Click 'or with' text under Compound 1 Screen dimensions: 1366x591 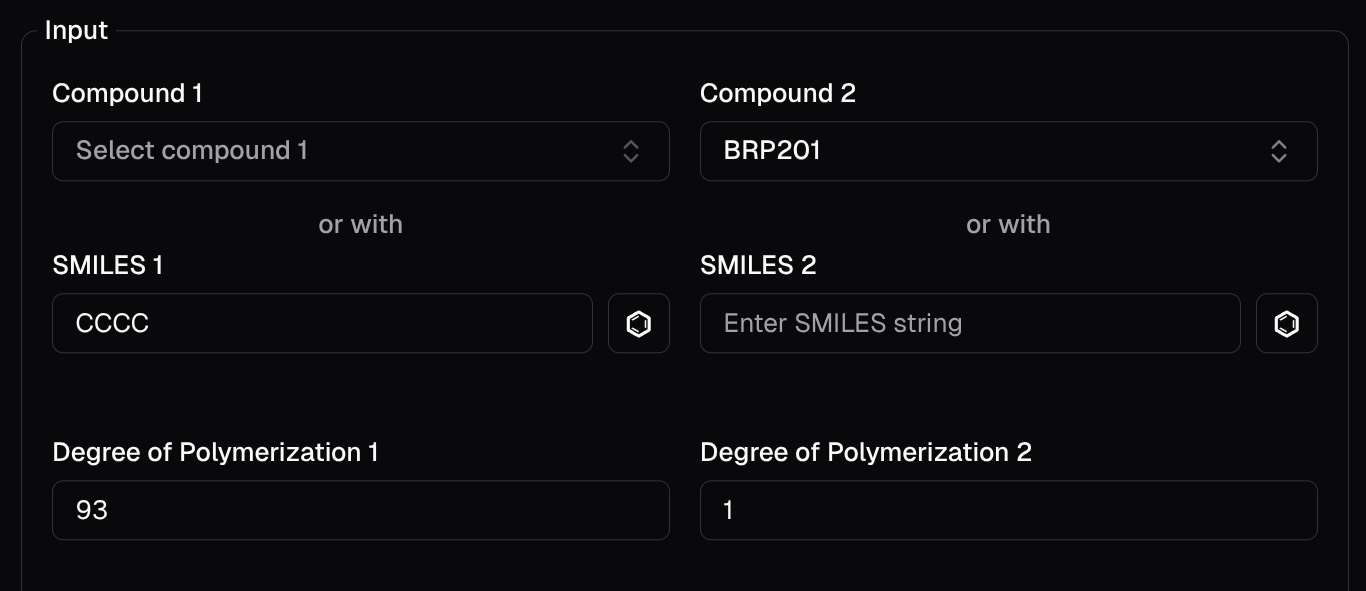[x=360, y=224]
